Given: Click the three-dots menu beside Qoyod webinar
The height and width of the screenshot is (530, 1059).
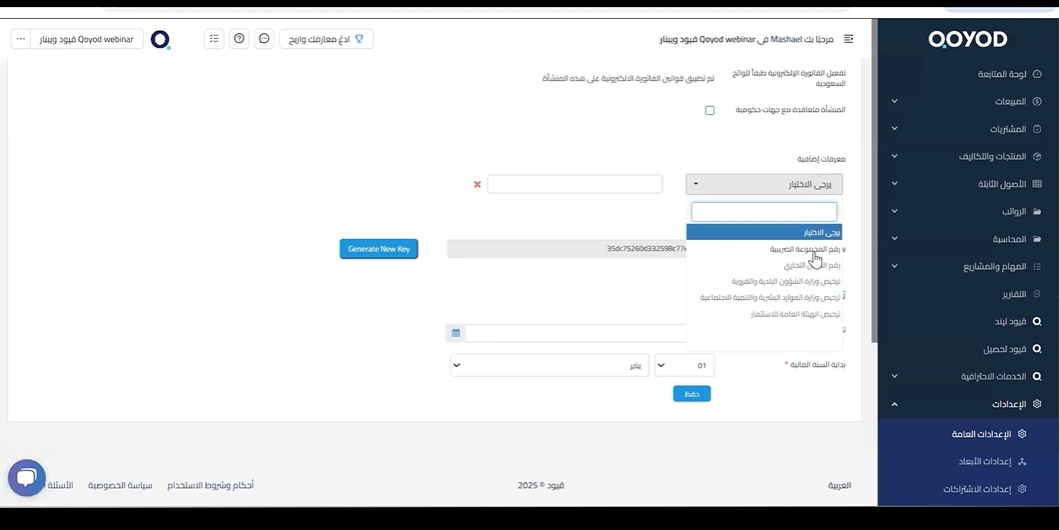Looking at the screenshot, I should point(21,39).
